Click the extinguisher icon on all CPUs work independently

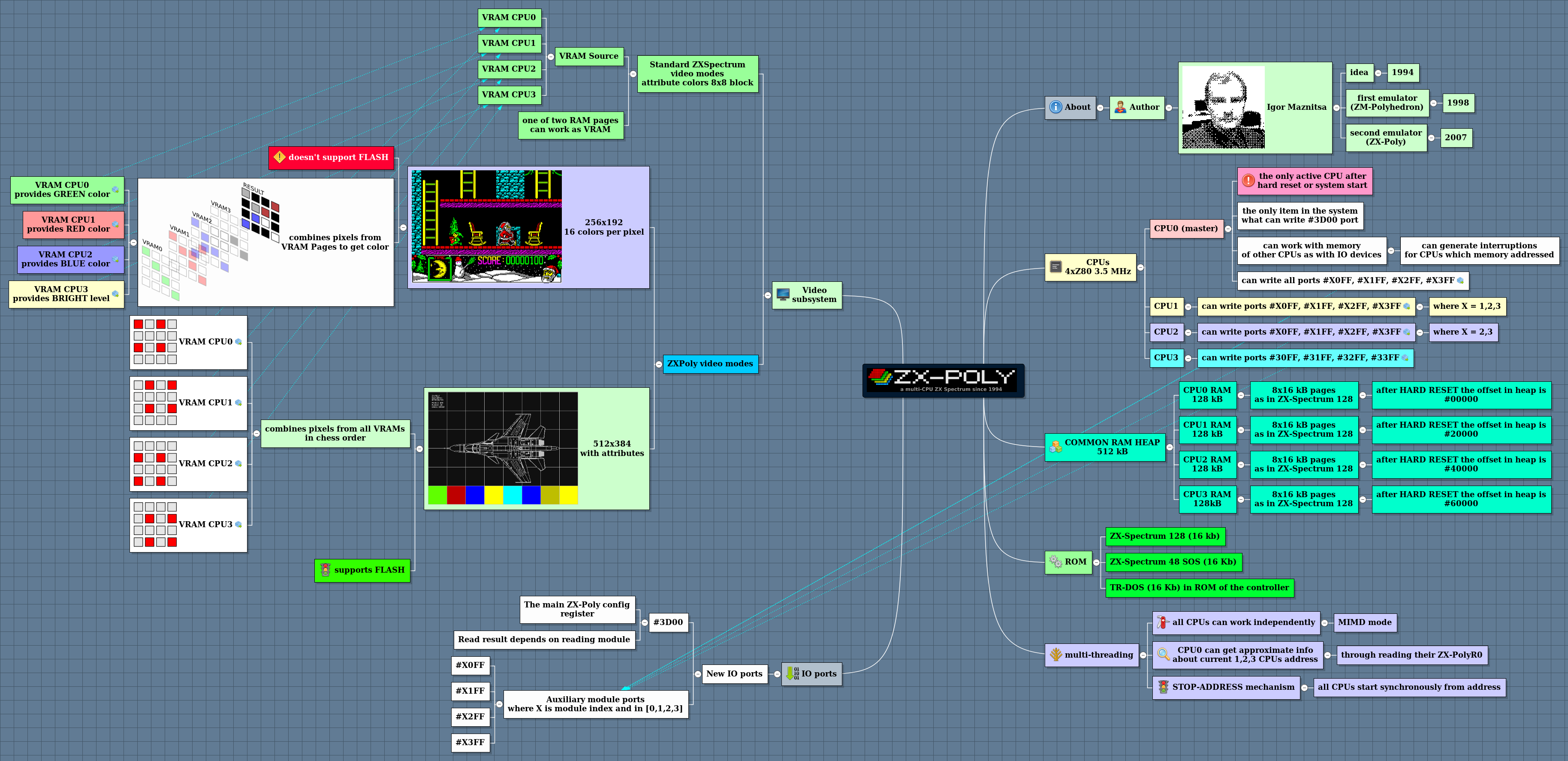tap(1163, 622)
